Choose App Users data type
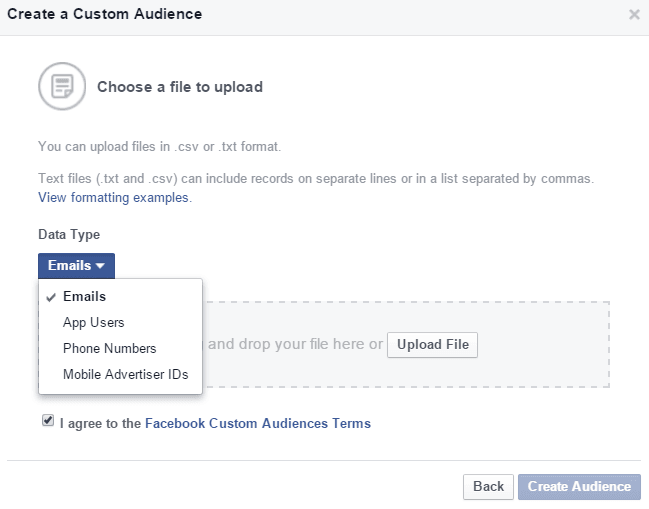649x509 pixels. click(120, 322)
